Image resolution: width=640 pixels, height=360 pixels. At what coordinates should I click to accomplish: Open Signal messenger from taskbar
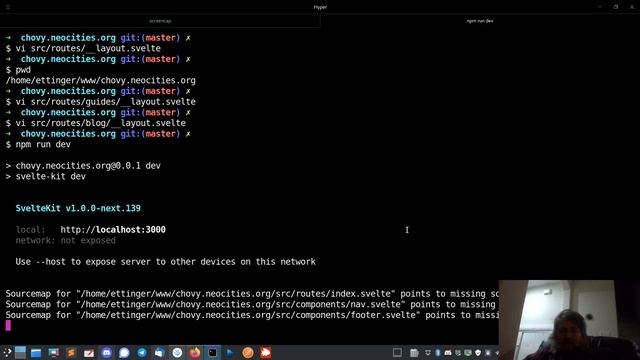[x=124, y=353]
